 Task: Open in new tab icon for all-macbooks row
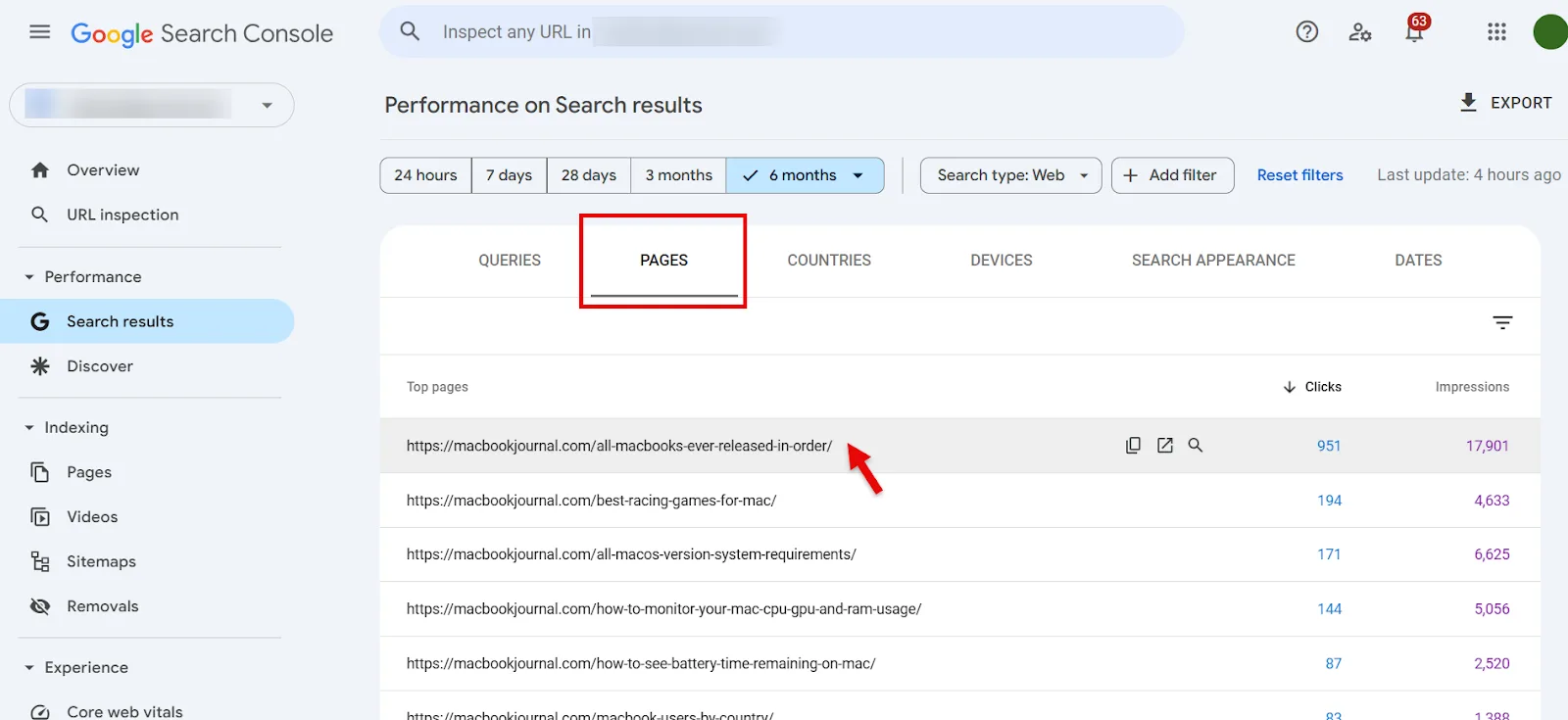[1164, 446]
